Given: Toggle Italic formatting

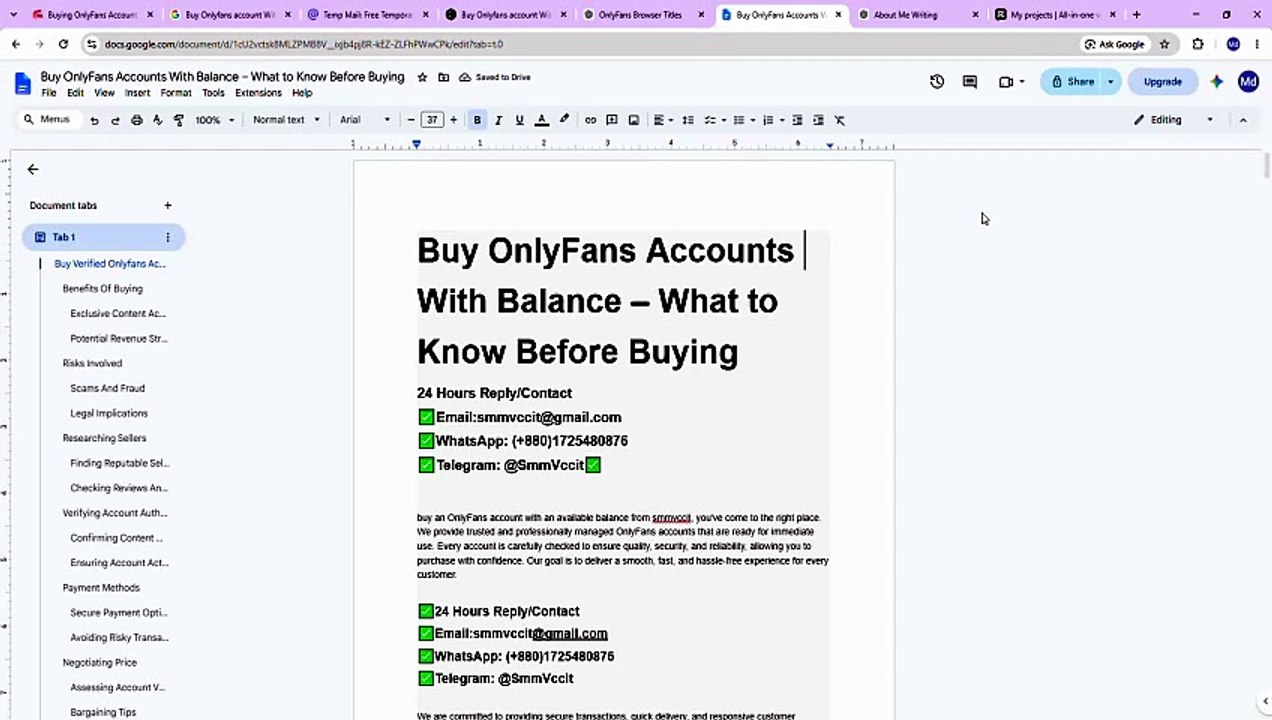Looking at the screenshot, I should pyautogui.click(x=498, y=120).
